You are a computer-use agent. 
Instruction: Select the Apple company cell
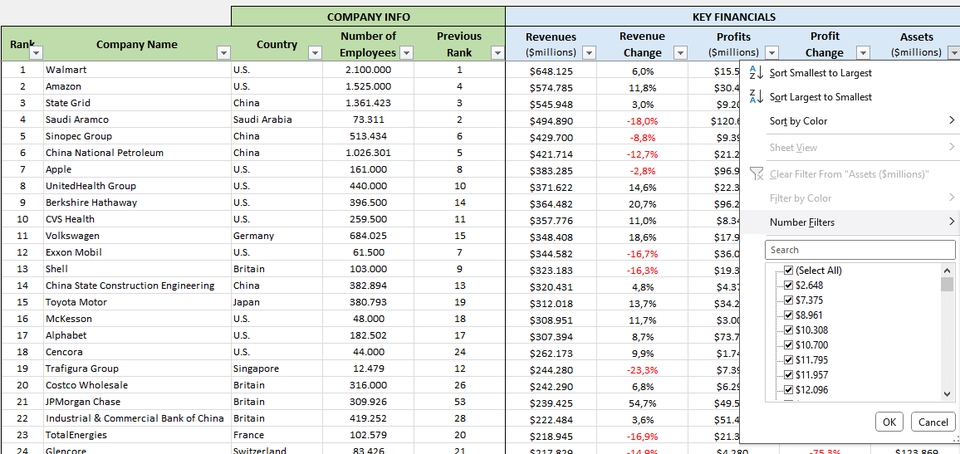point(137,169)
